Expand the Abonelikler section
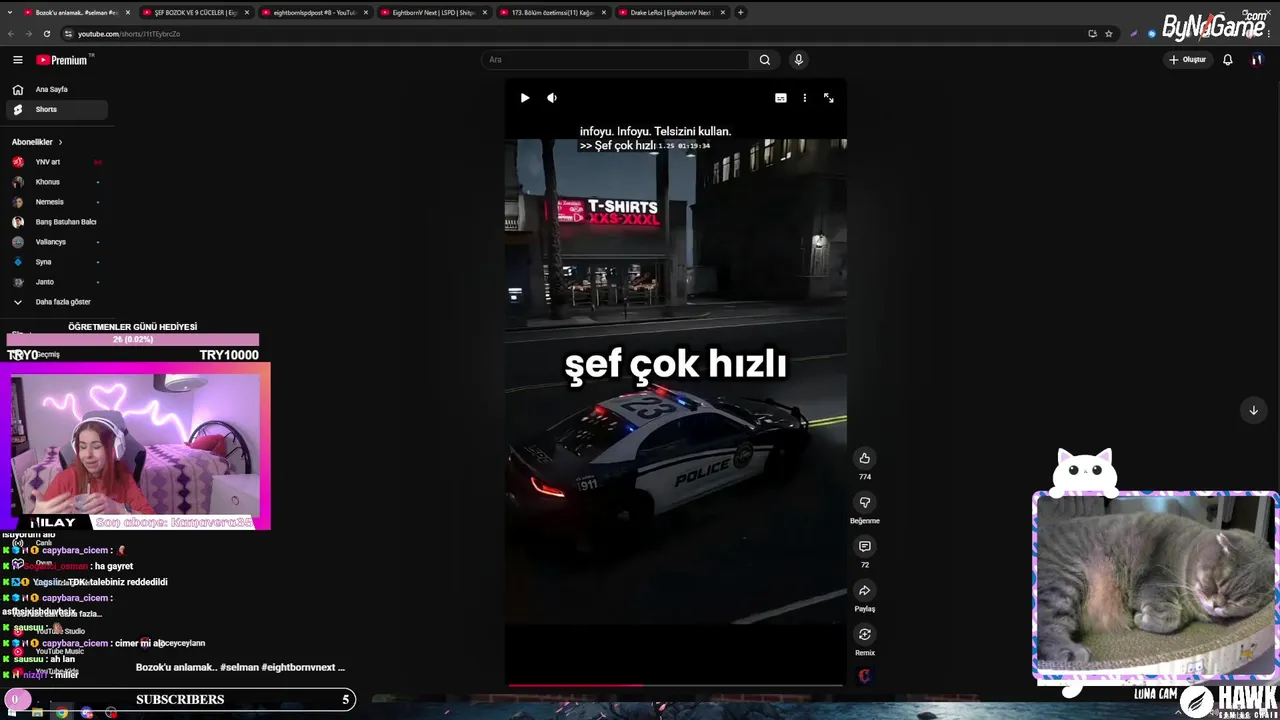1280x720 pixels. 38,142
